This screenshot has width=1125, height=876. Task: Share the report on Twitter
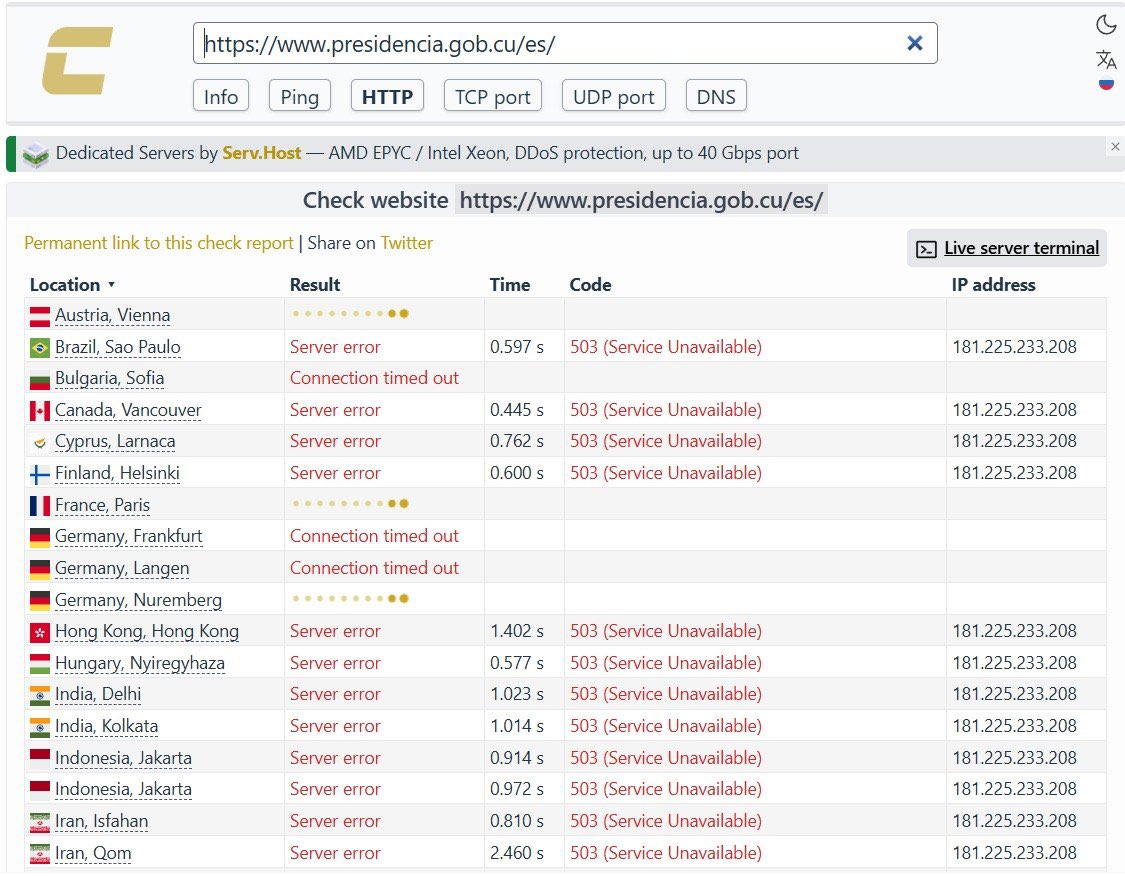click(407, 243)
